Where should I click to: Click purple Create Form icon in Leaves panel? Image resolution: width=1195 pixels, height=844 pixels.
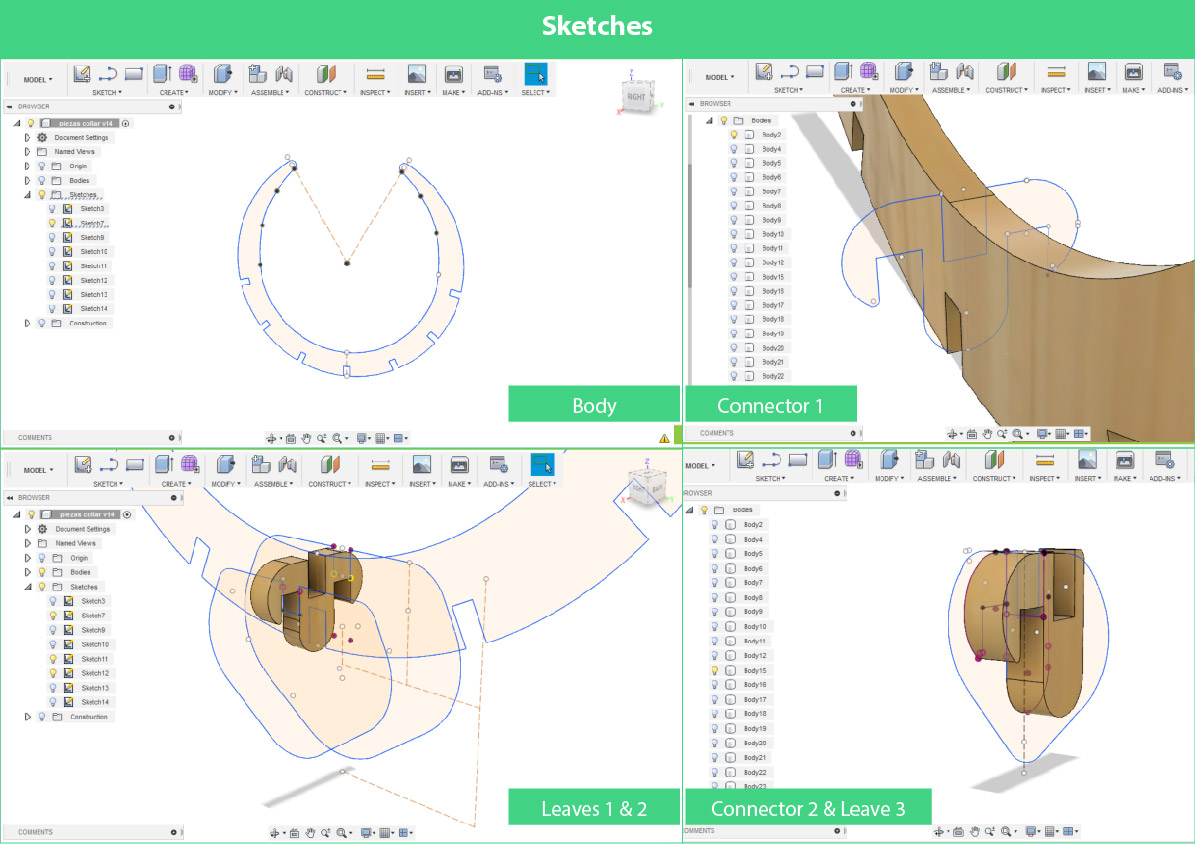[x=189, y=464]
